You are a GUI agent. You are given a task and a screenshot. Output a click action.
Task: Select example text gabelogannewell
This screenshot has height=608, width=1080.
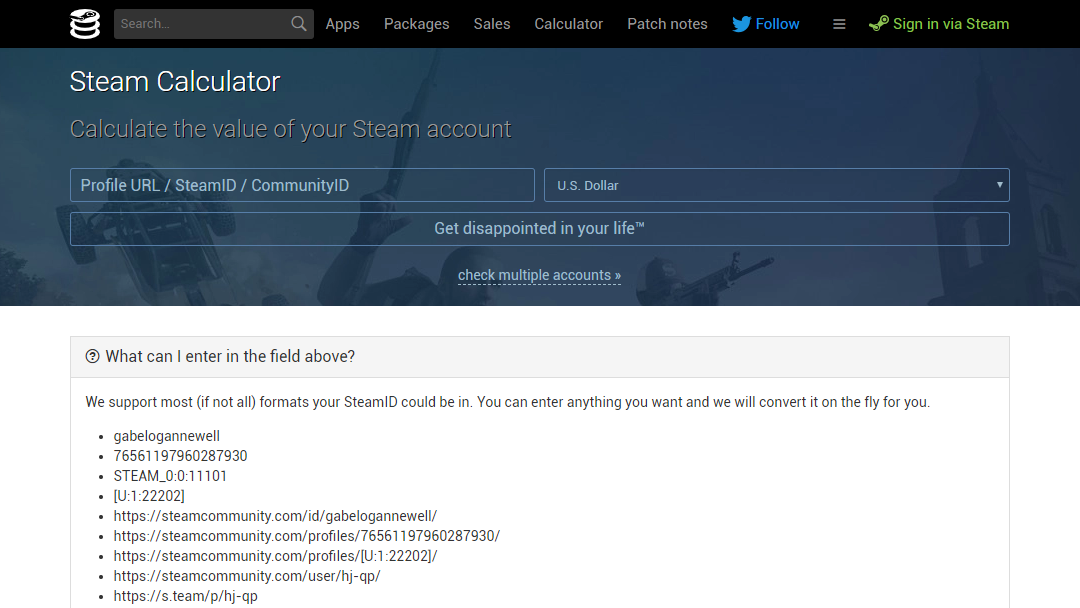tap(167, 436)
